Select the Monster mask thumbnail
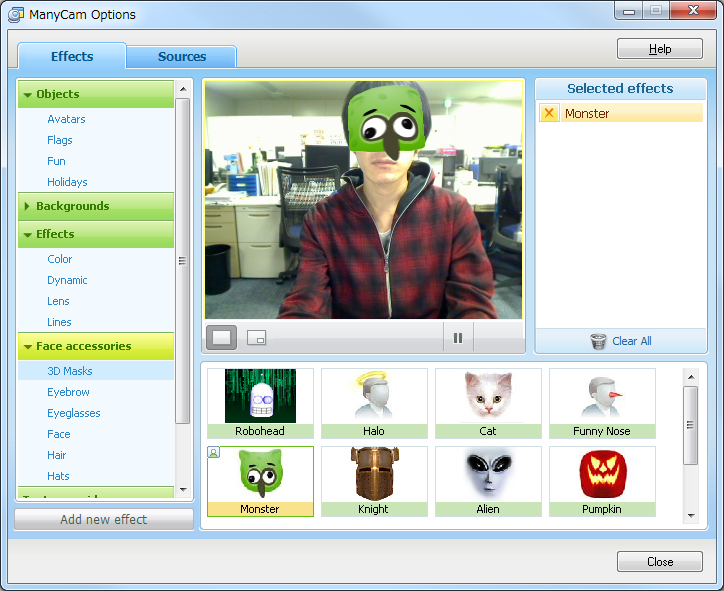724x591 pixels. [x=260, y=481]
